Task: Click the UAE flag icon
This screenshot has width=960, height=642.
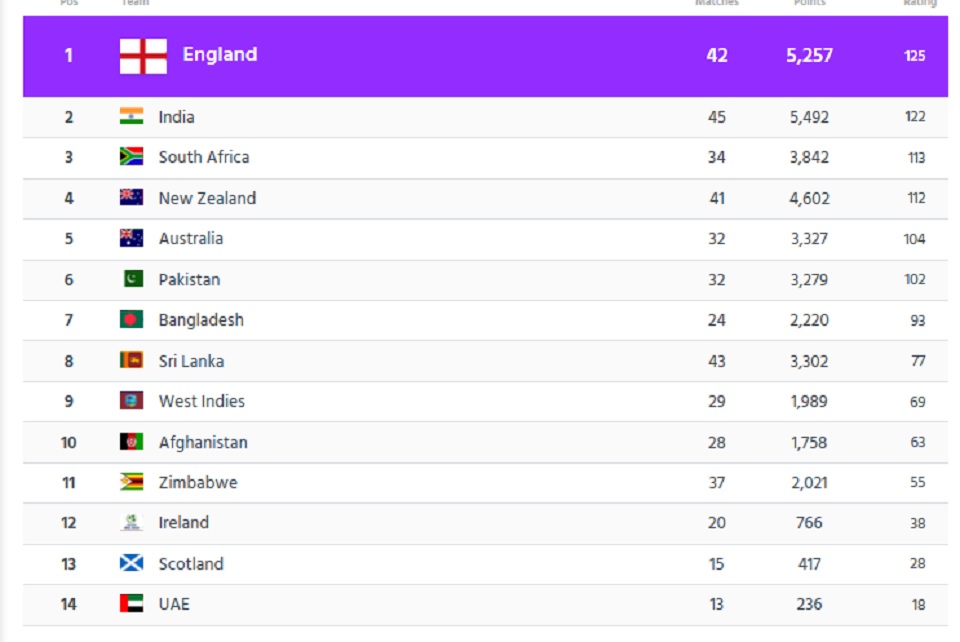Action: click(131, 604)
